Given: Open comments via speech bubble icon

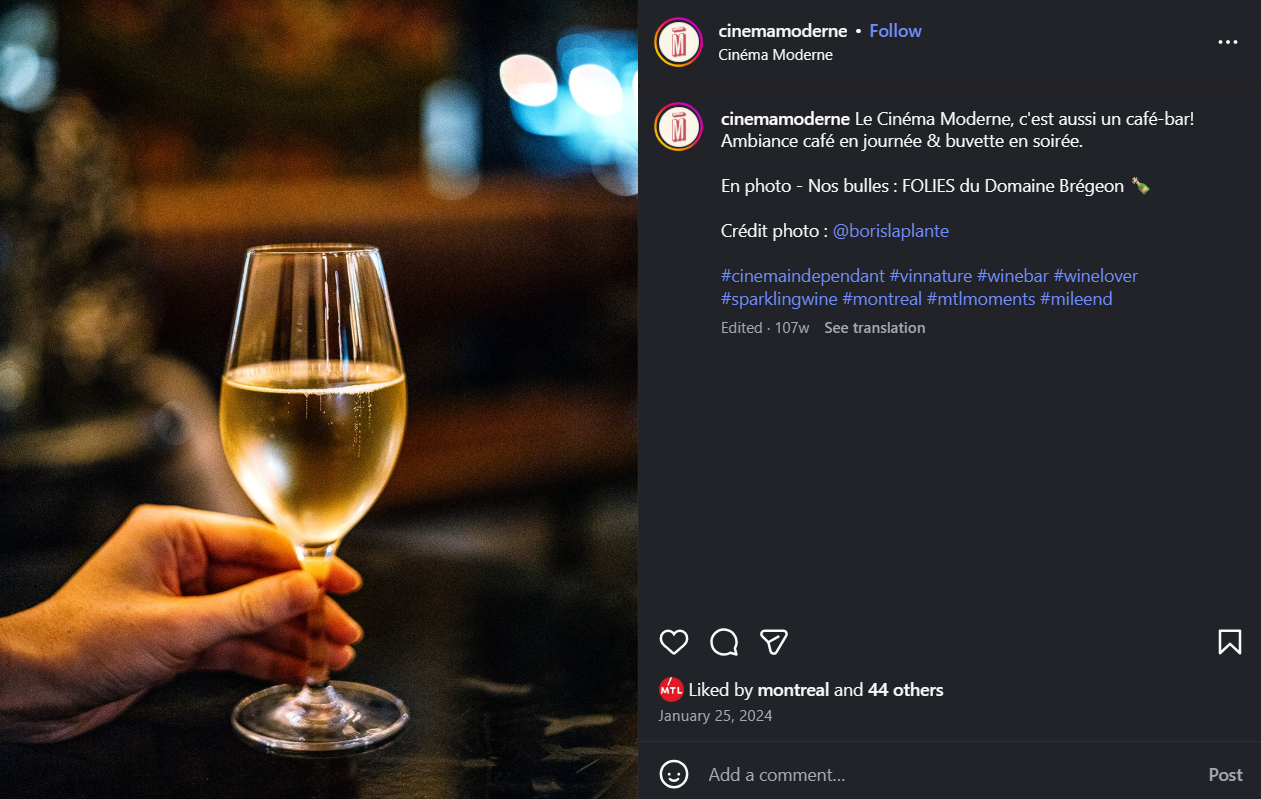Looking at the screenshot, I should (724, 642).
